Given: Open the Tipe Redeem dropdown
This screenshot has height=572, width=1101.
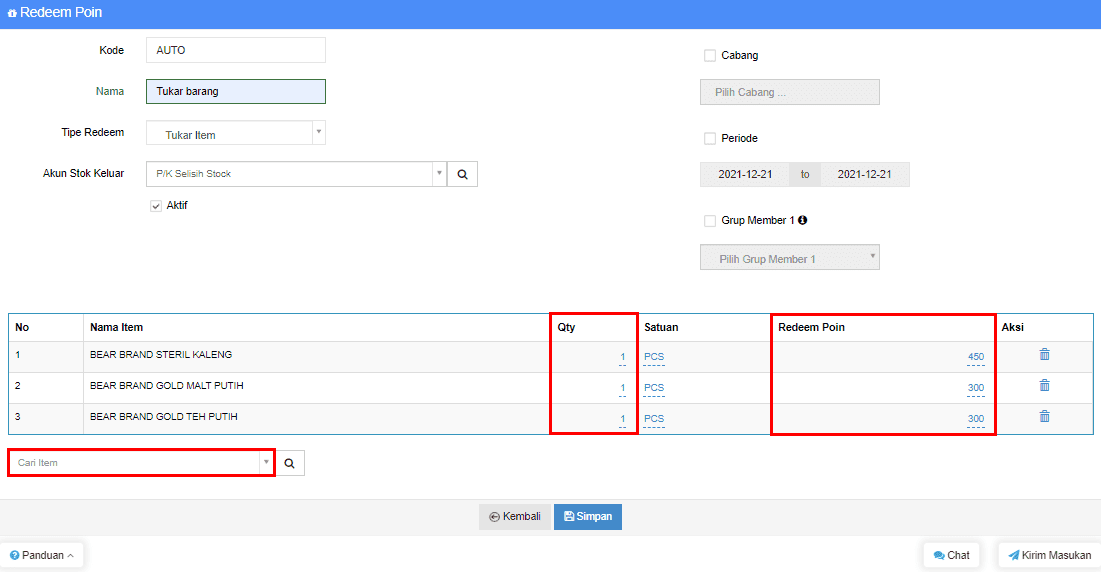Looking at the screenshot, I should 236,133.
